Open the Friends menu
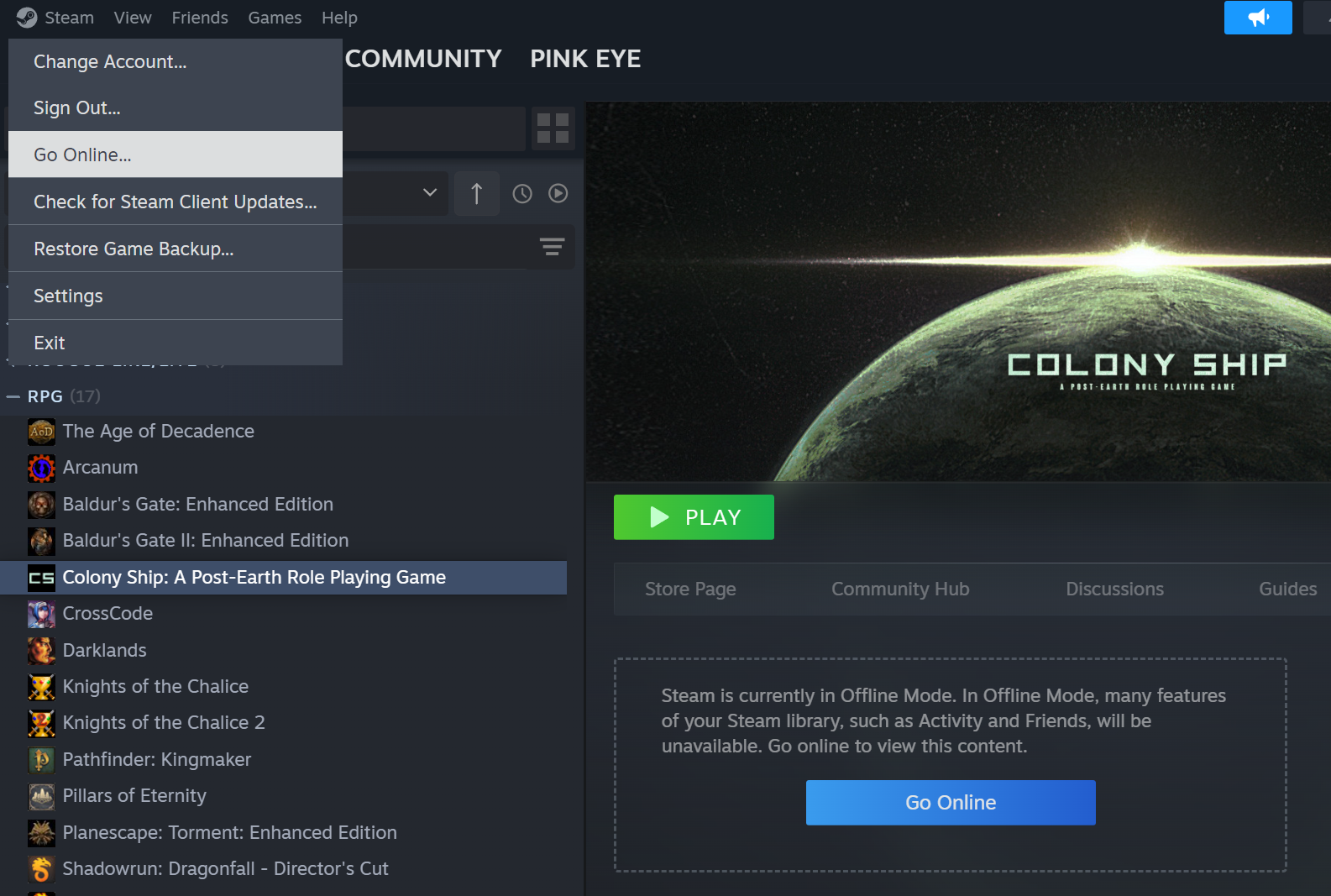 [200, 18]
